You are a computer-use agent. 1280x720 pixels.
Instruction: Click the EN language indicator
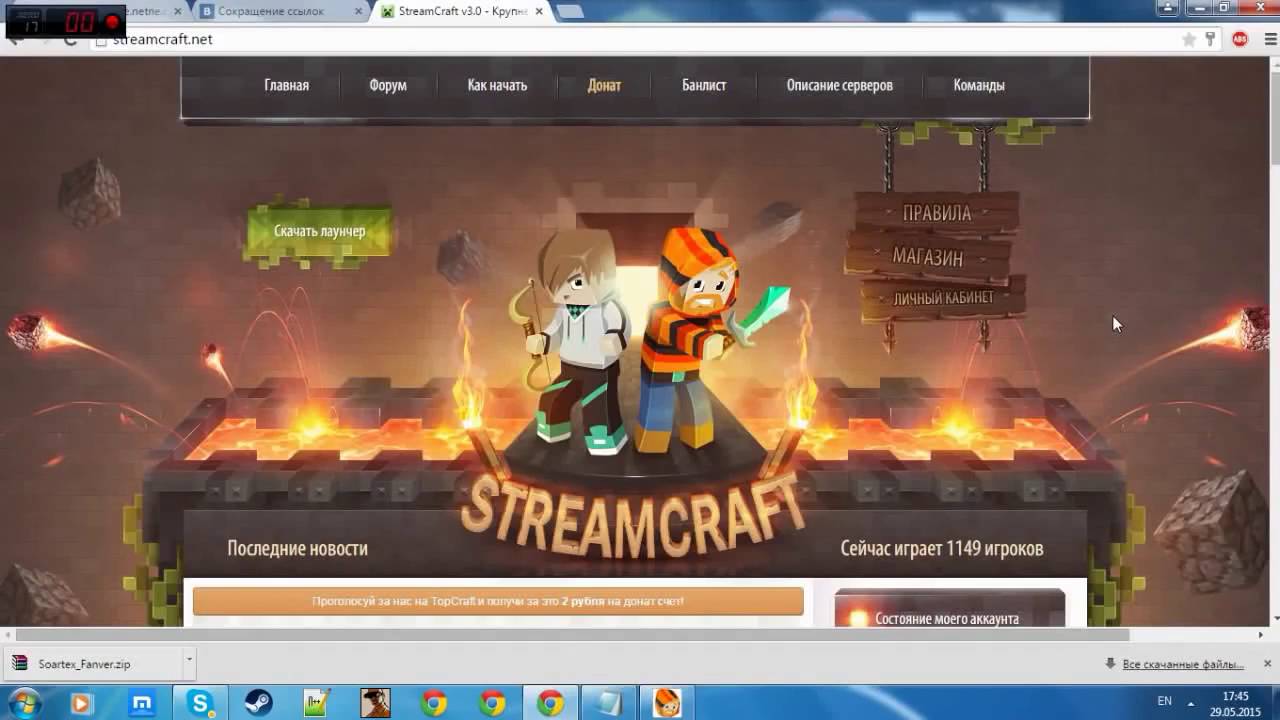[1164, 701]
